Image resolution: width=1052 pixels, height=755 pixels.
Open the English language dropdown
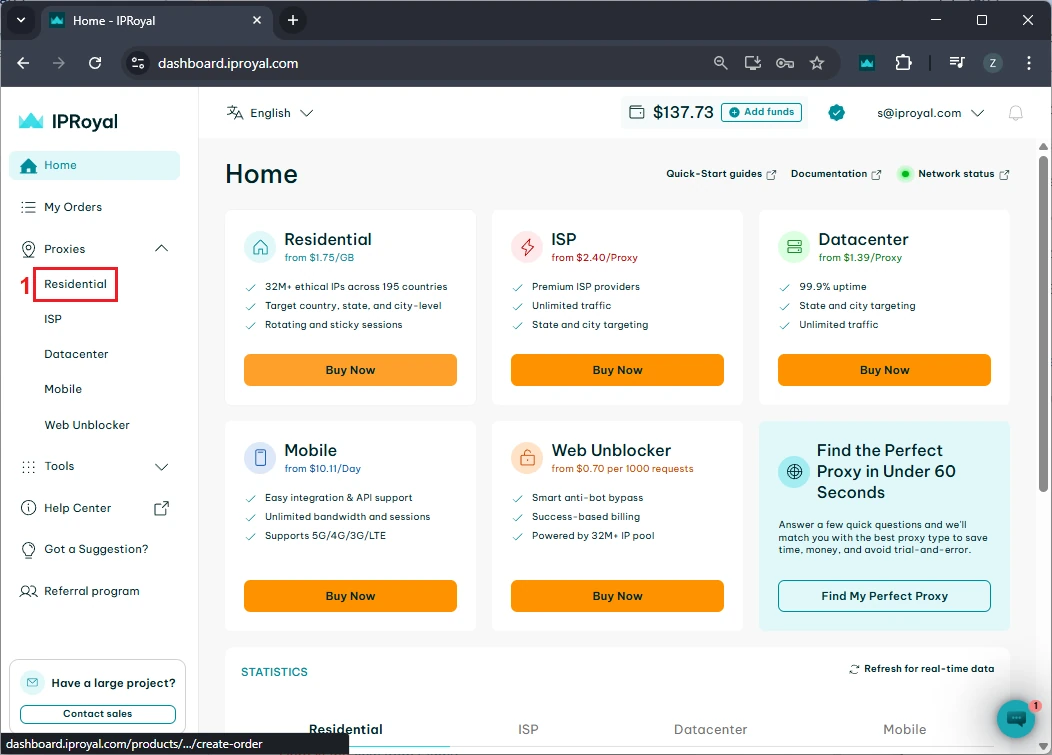(270, 113)
